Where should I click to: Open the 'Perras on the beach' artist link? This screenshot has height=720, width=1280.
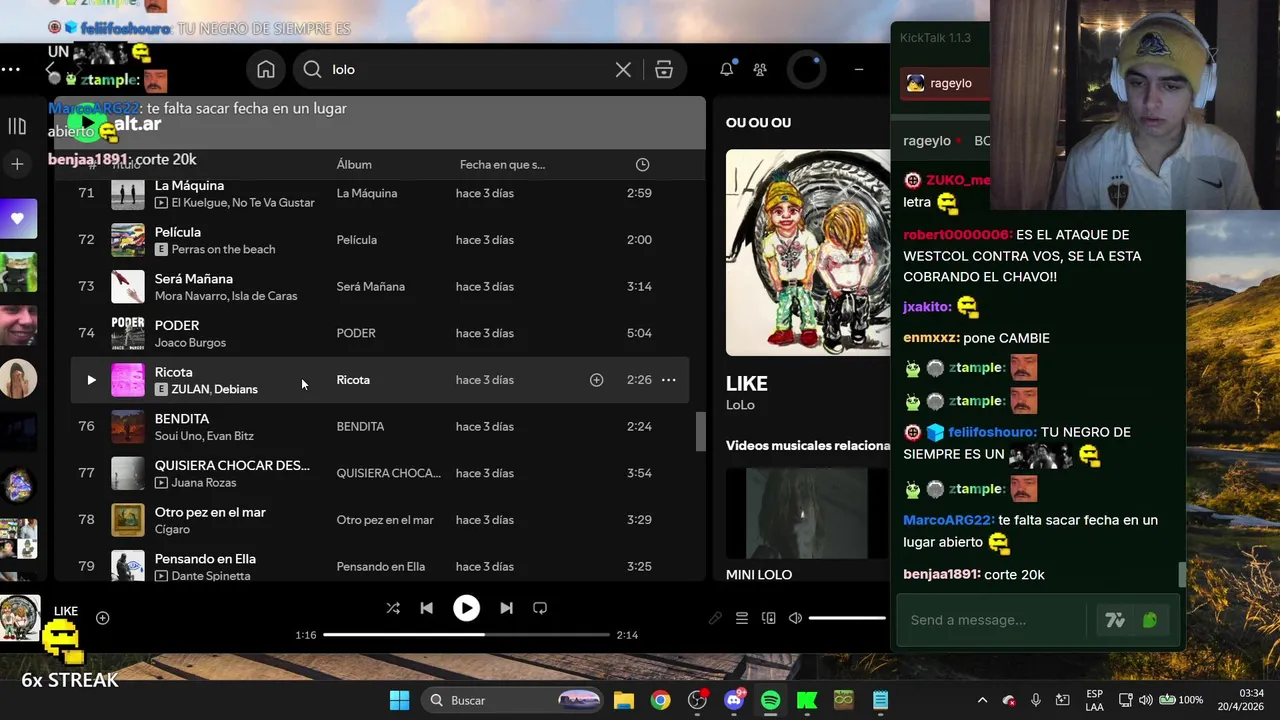click(223, 249)
